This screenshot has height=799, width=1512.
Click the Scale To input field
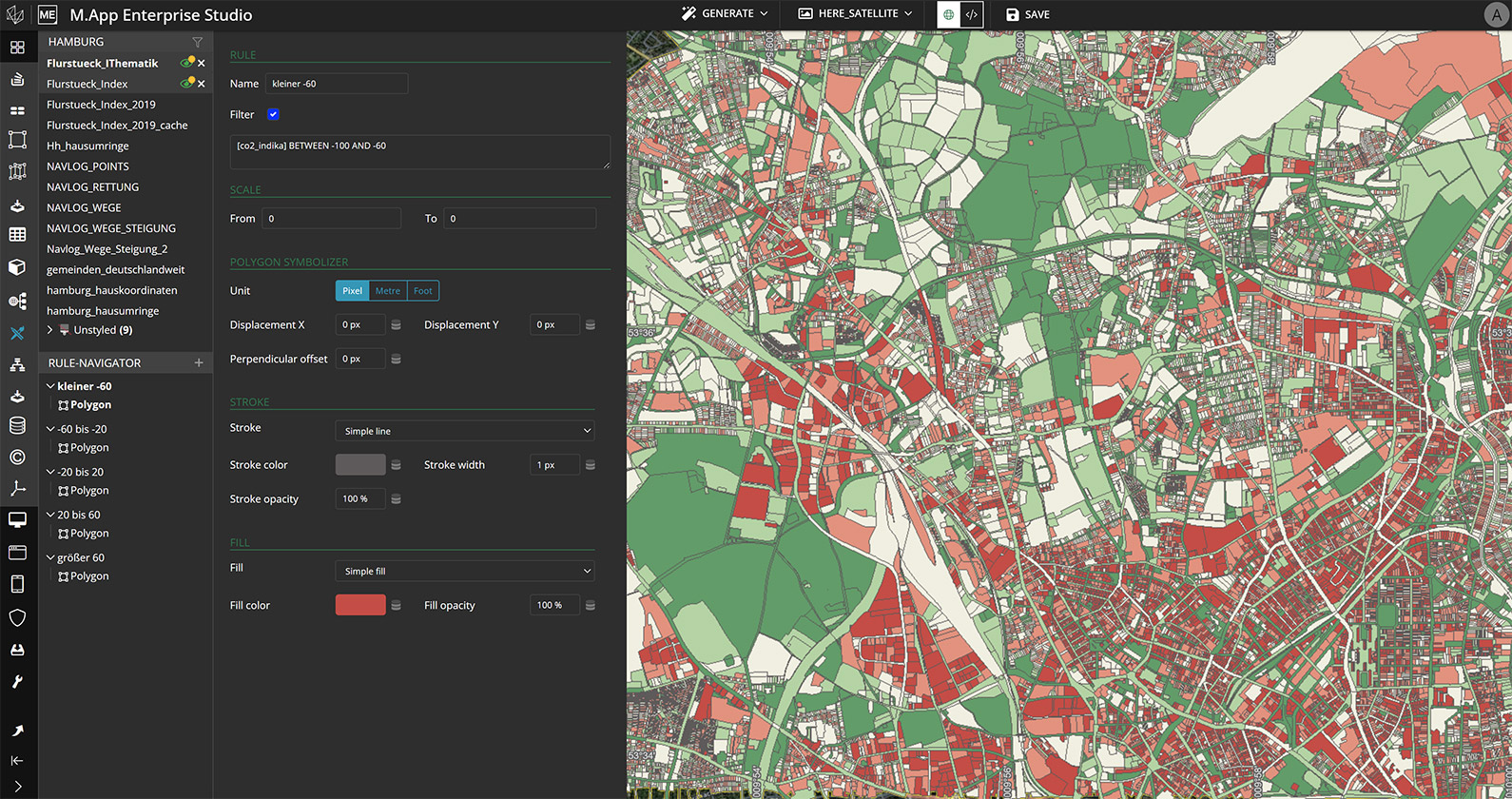520,219
